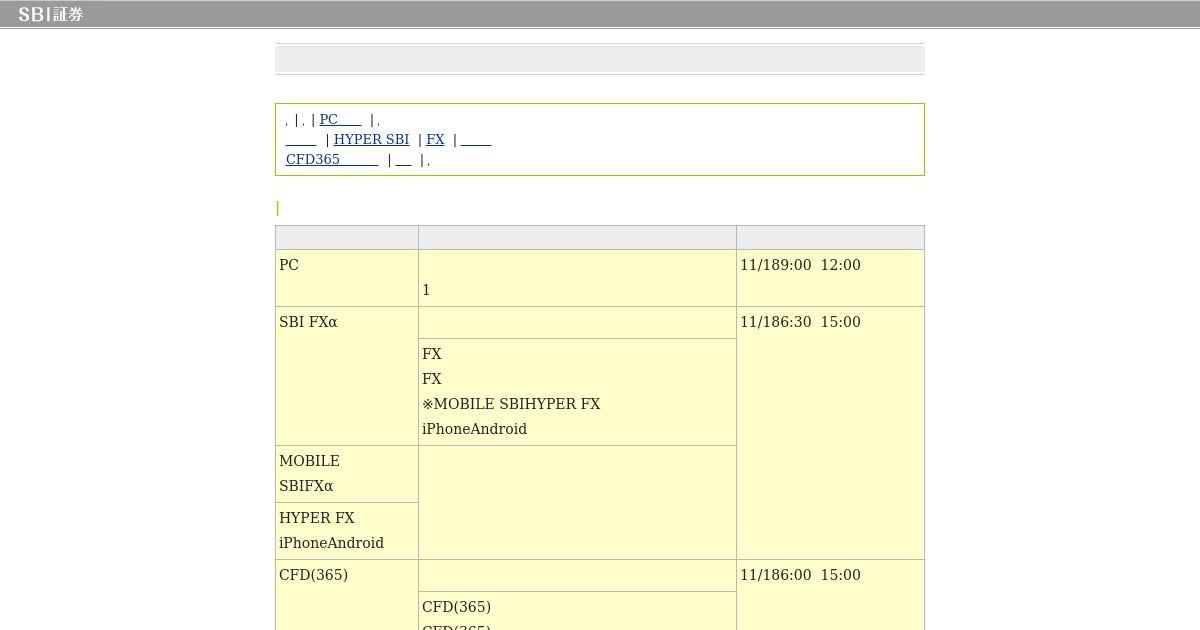The width and height of the screenshot is (1200, 630).
Task: Select the 11/189:00 12:00 time cell
Action: pos(830,278)
